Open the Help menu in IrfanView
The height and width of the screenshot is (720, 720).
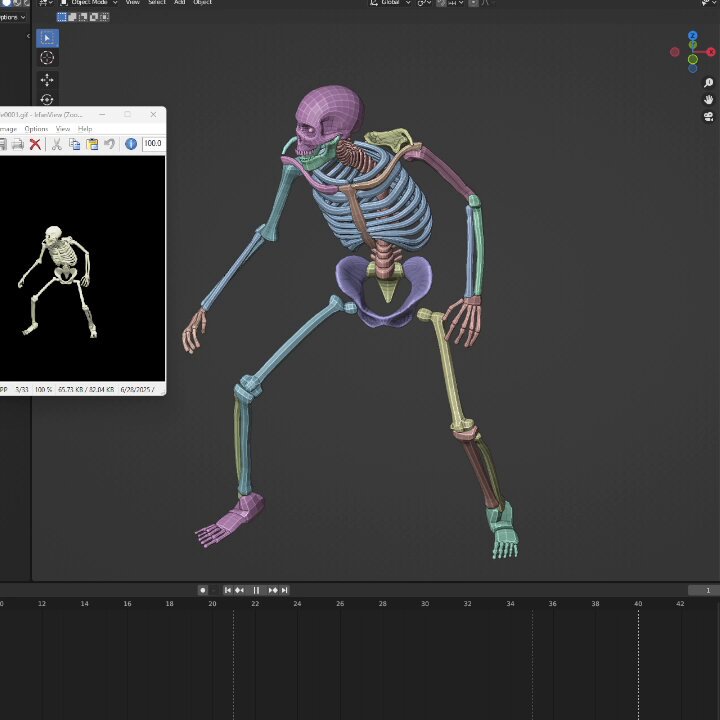[85, 129]
